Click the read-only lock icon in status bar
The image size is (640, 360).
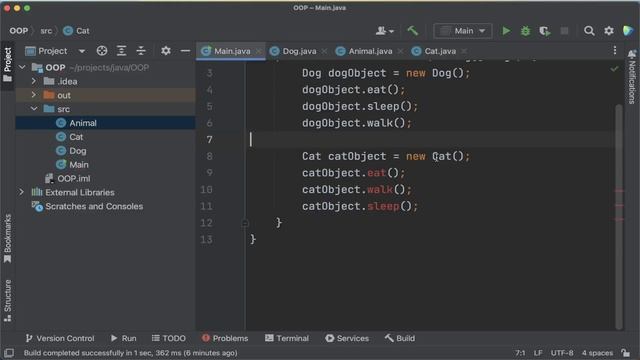(x=625, y=353)
